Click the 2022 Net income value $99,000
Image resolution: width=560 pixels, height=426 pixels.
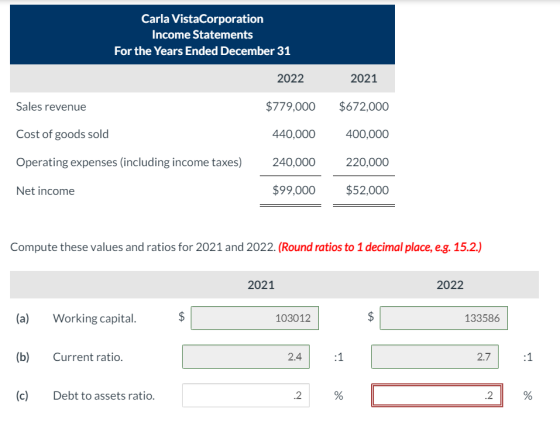tap(294, 190)
